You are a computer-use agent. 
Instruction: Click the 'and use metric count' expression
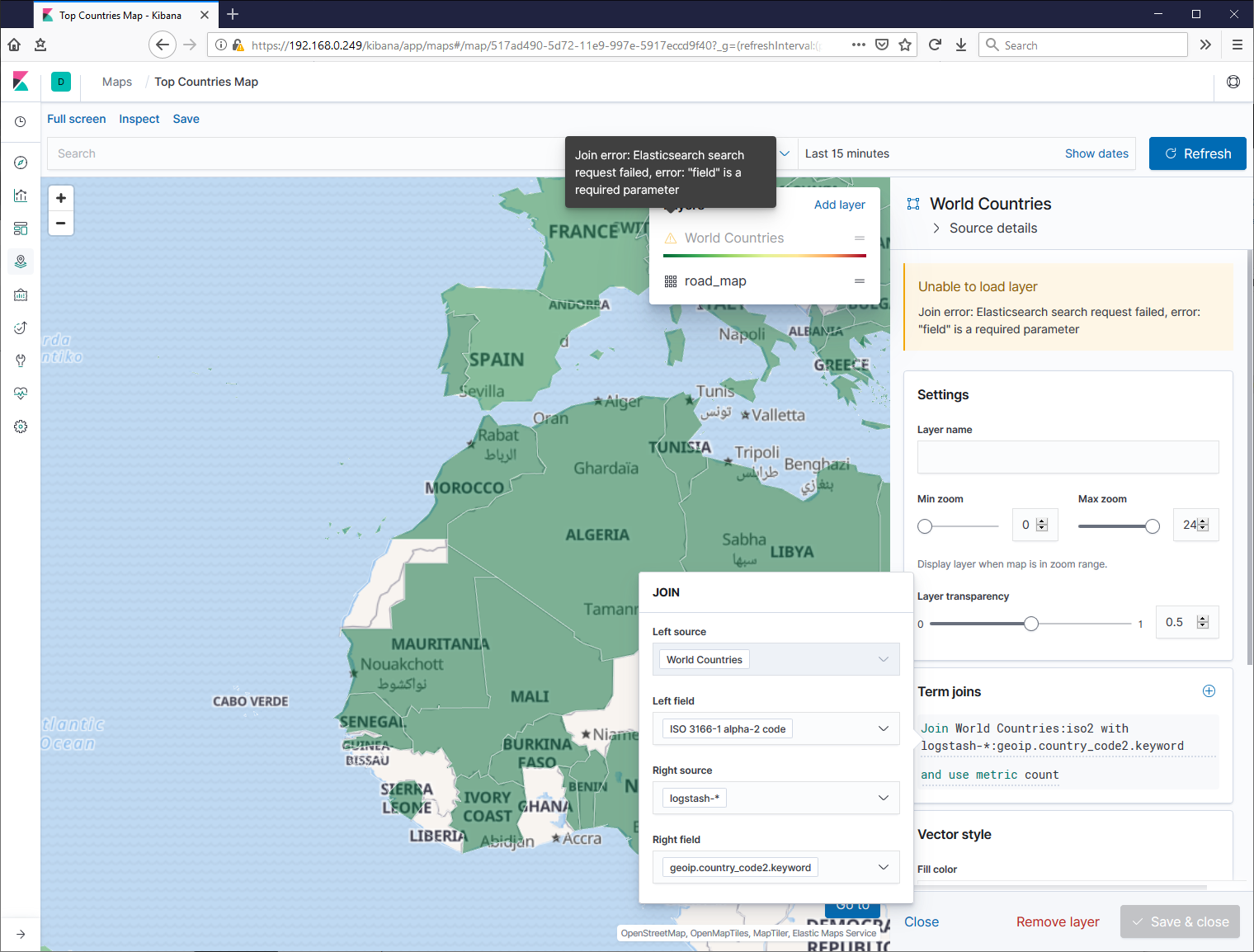click(x=989, y=775)
